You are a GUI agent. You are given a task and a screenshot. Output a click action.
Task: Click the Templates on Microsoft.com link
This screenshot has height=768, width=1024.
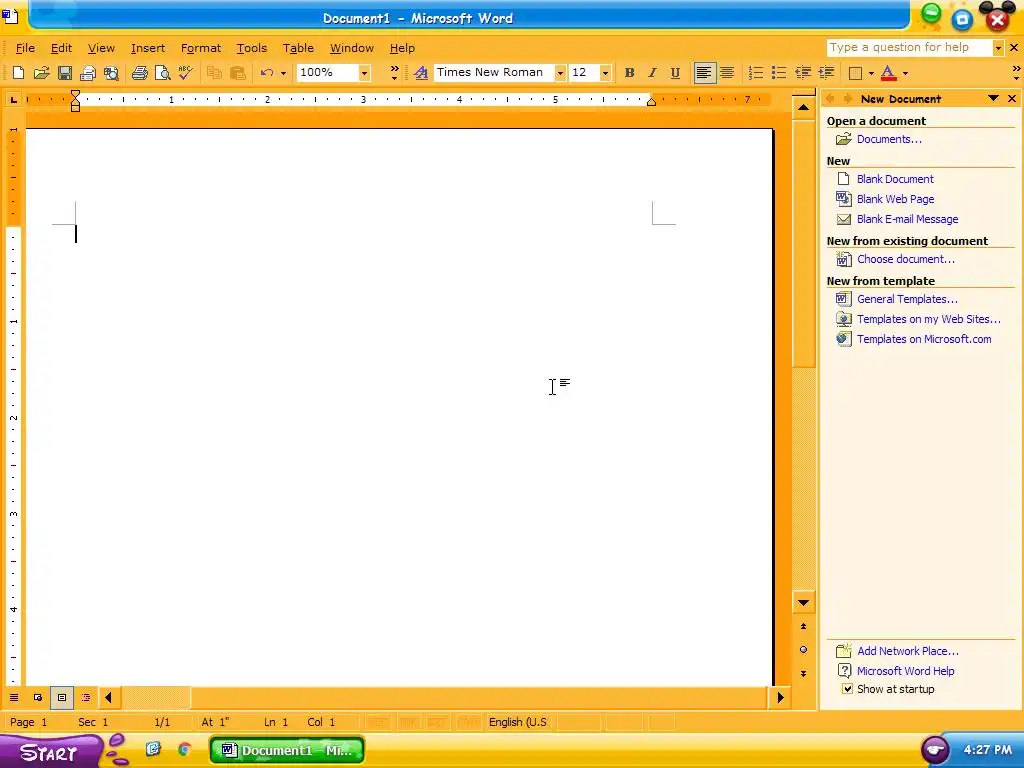pyautogui.click(x=924, y=339)
